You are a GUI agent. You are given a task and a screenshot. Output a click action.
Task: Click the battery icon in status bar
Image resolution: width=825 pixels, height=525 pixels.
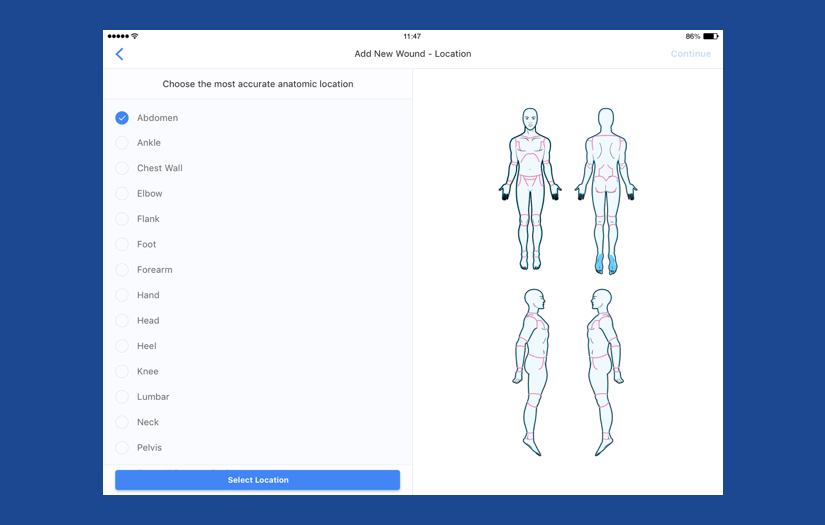(710, 36)
